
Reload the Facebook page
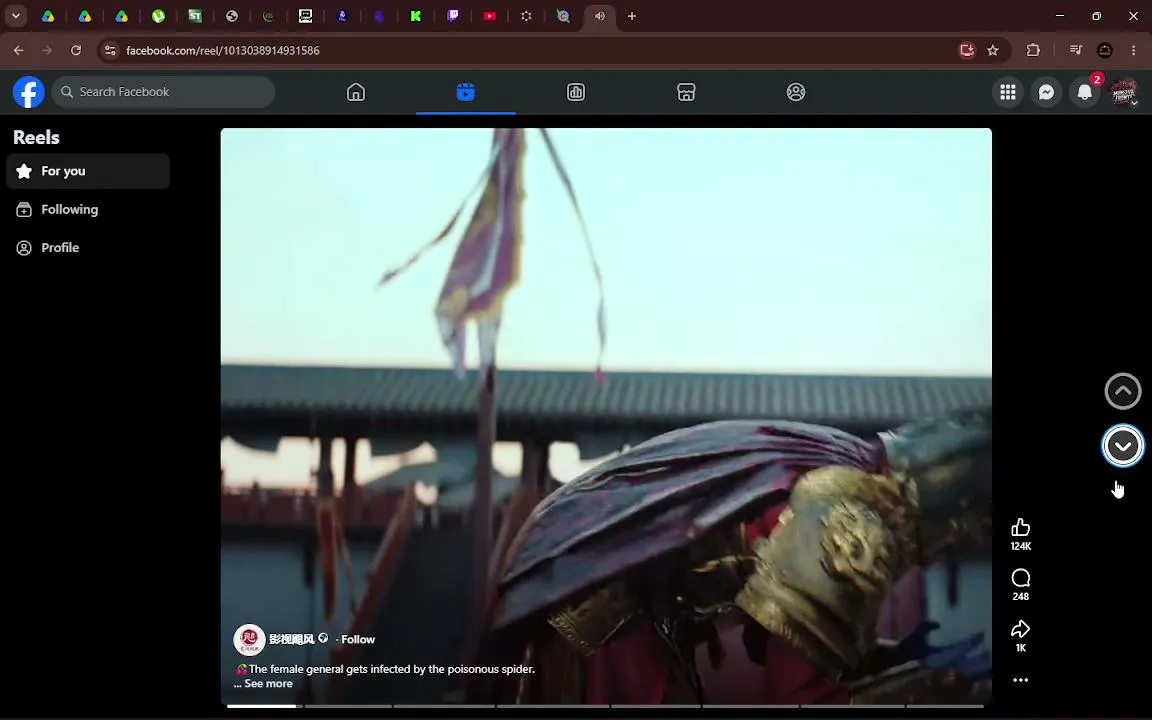pos(76,50)
